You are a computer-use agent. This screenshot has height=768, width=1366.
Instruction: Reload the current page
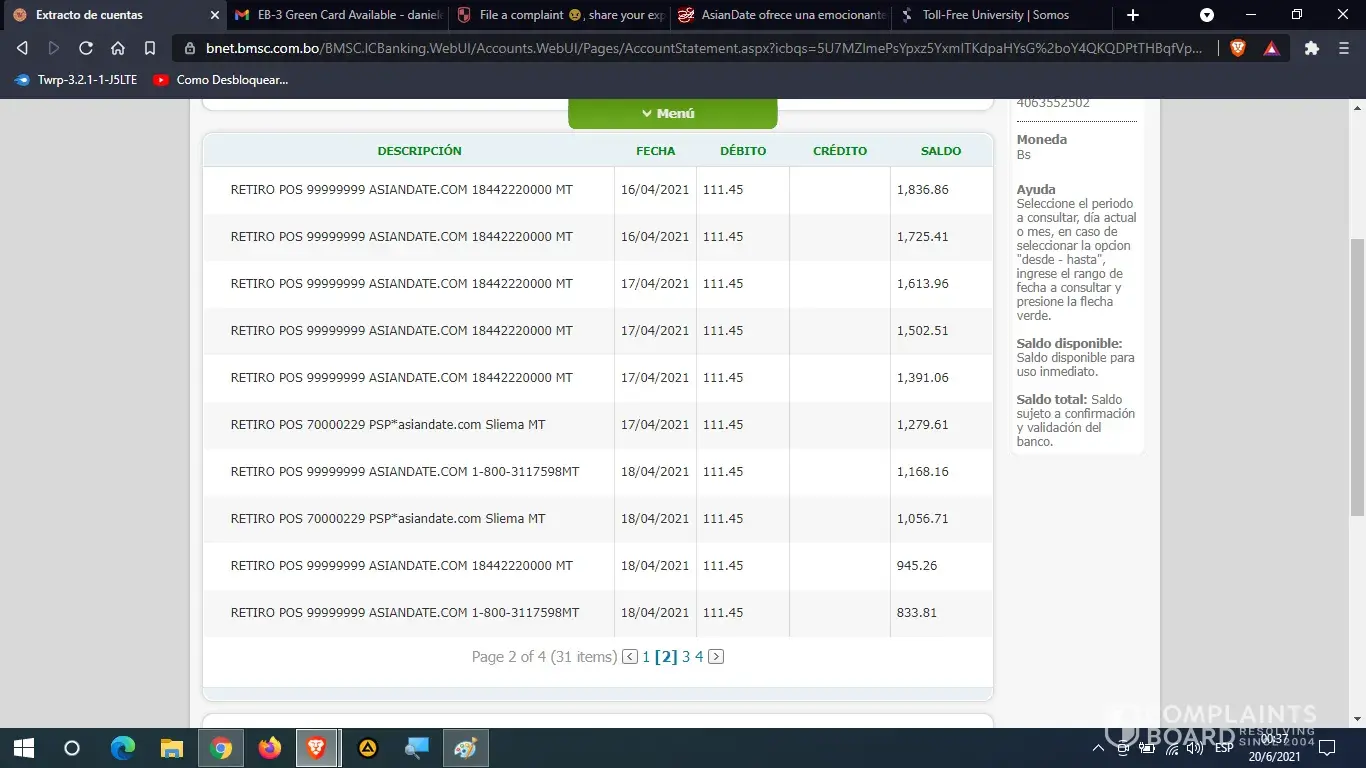(86, 48)
